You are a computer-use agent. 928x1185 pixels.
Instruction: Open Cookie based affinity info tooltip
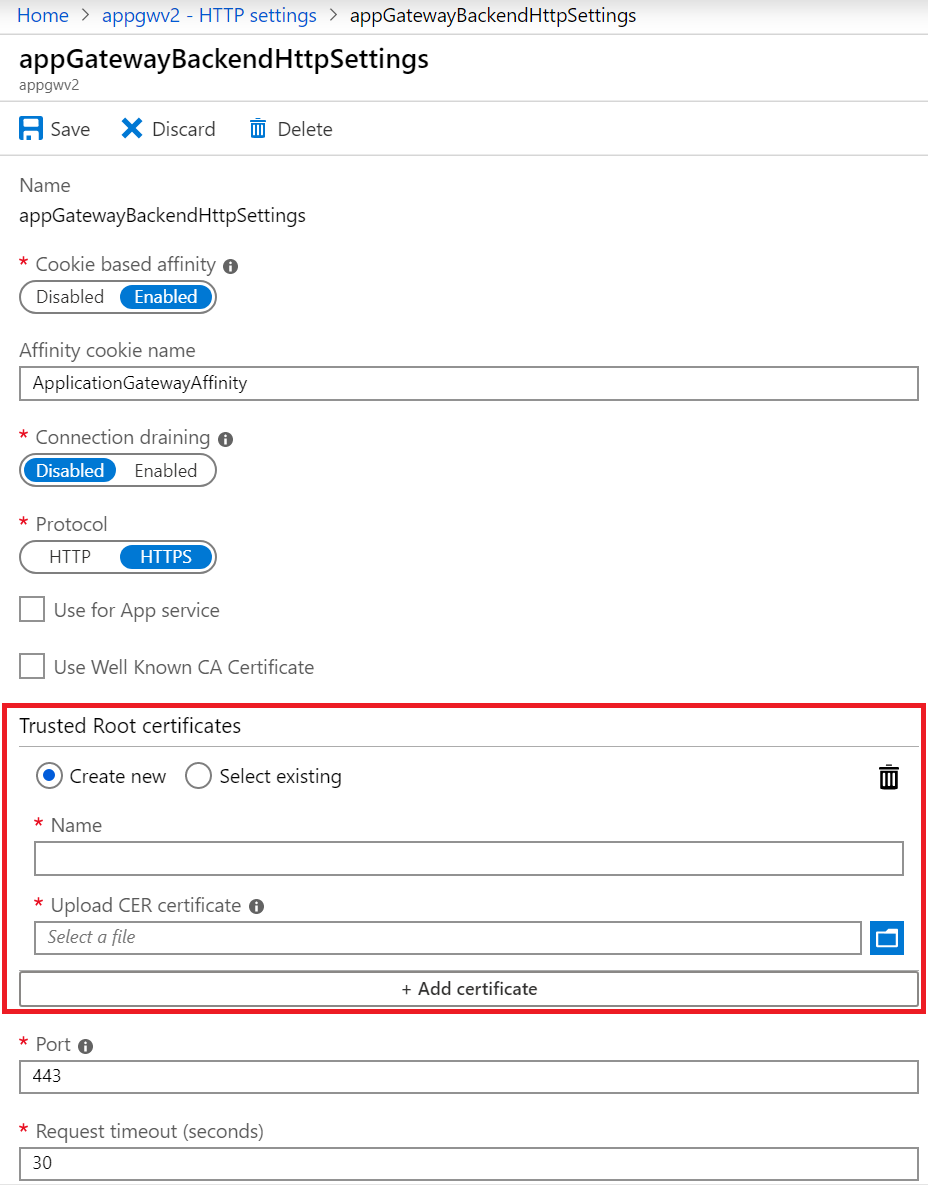tap(230, 266)
